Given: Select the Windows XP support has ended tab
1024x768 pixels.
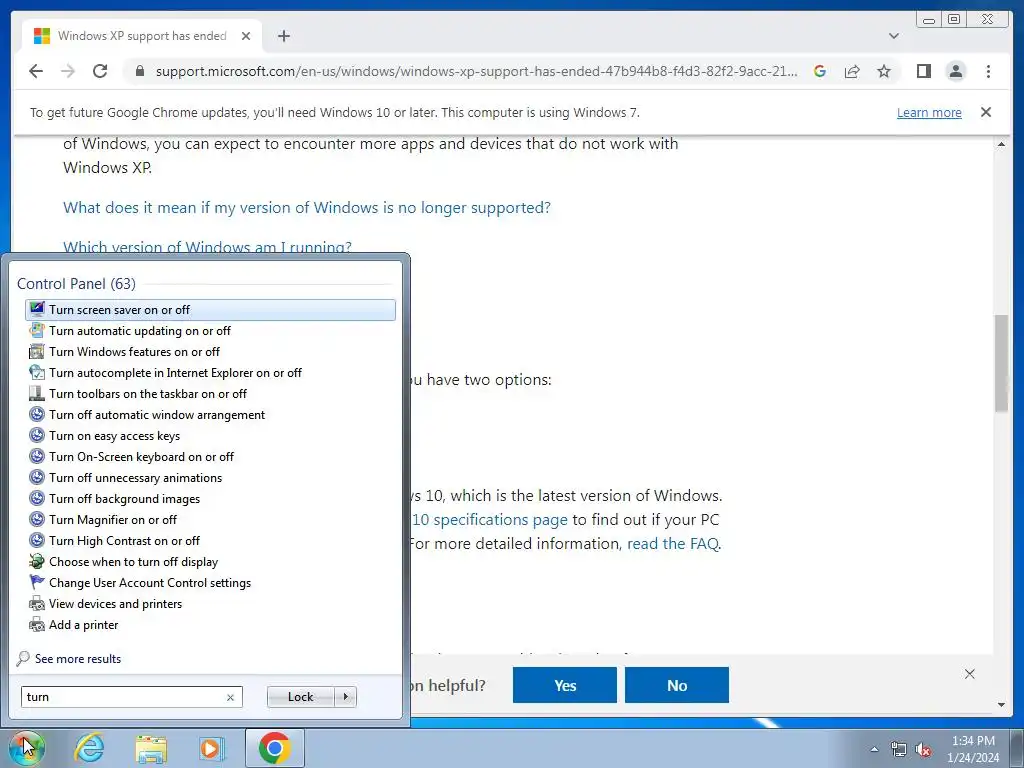Looking at the screenshot, I should [142, 36].
